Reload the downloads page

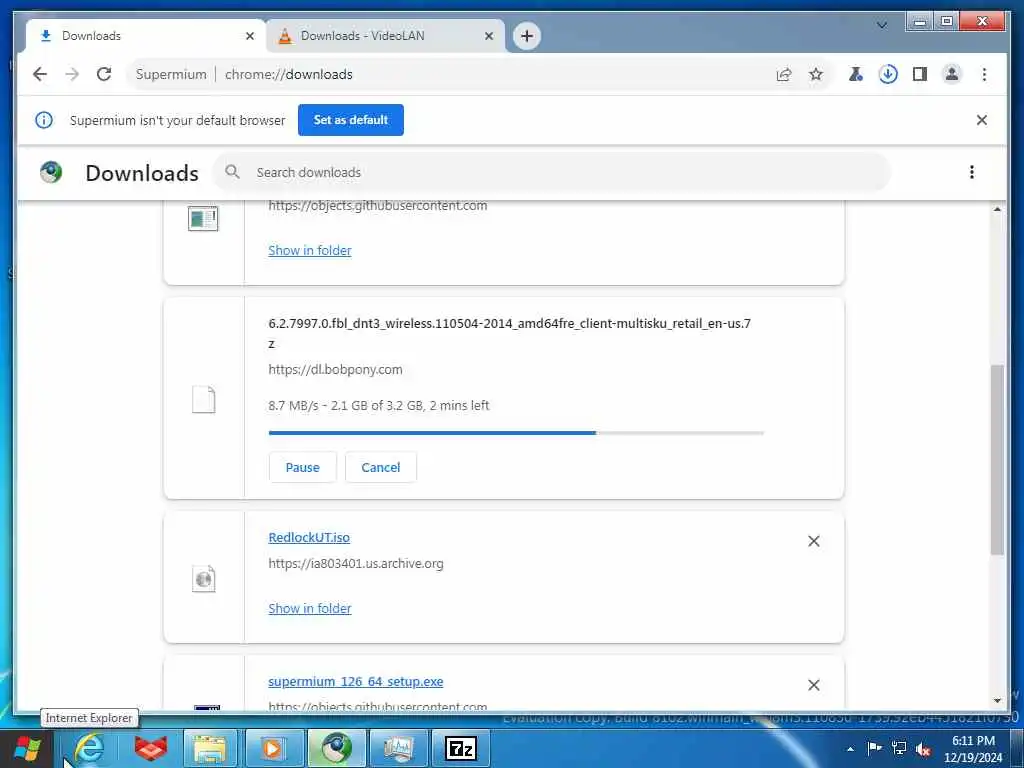104,74
